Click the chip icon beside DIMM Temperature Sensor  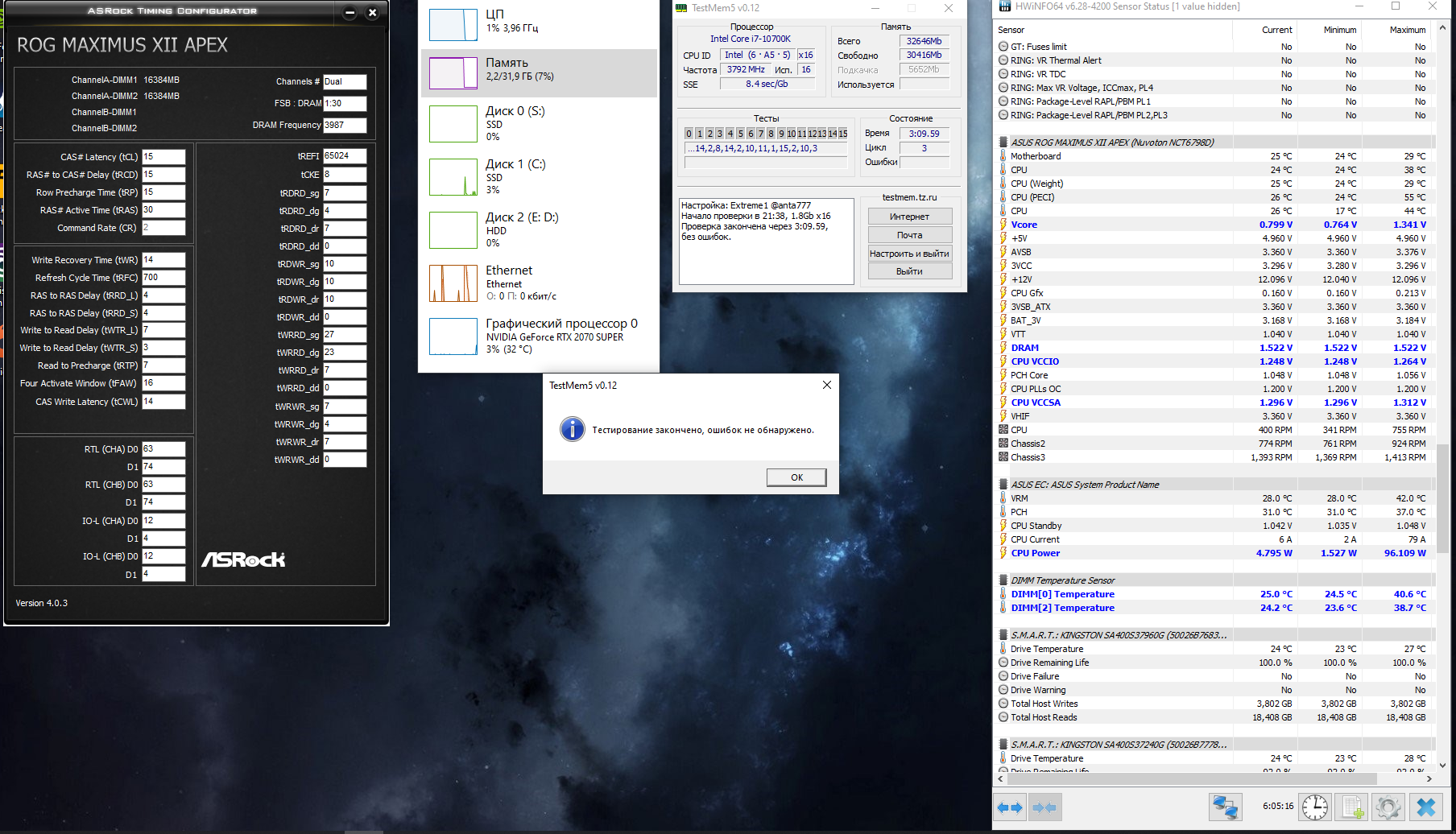tap(1003, 580)
